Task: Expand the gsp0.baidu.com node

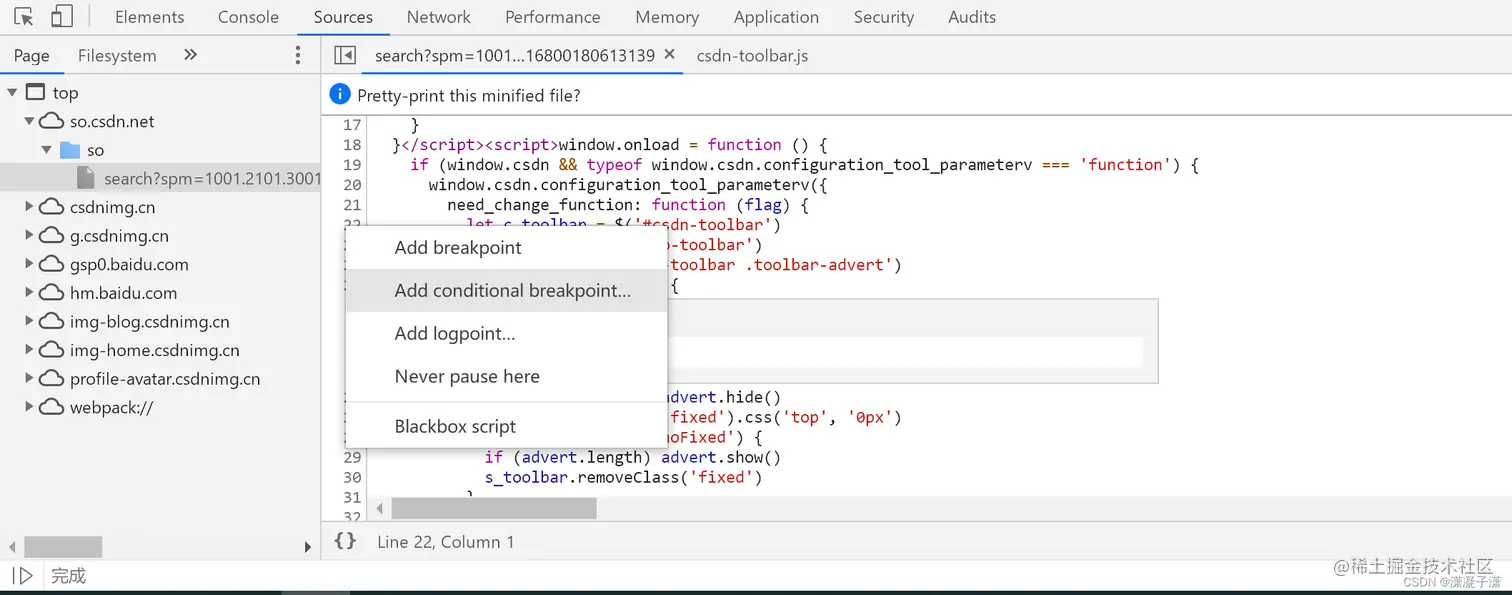Action: [x=29, y=264]
